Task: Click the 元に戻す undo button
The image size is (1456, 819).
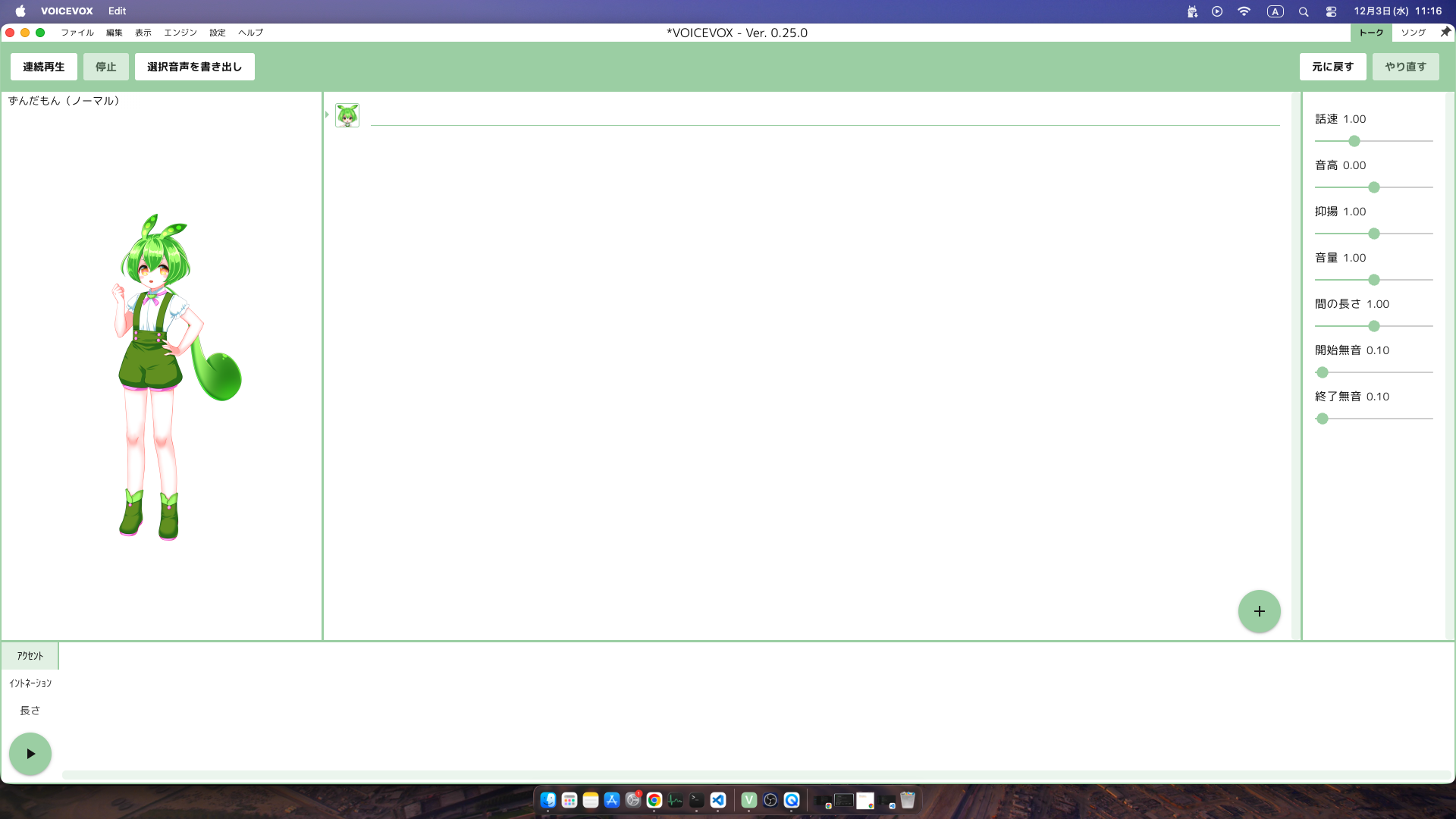Action: (1332, 67)
